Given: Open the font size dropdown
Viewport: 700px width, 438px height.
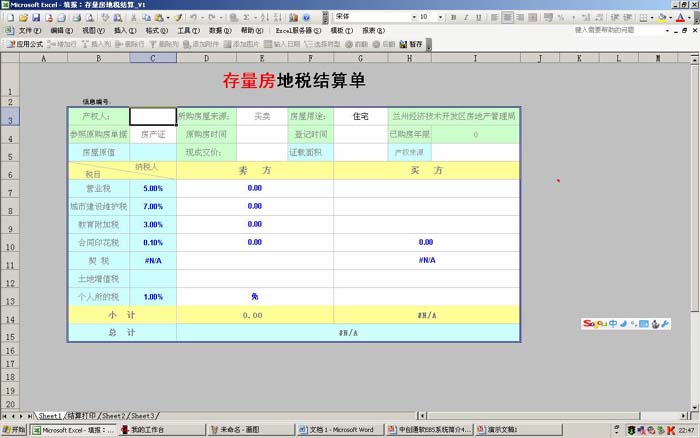Looking at the screenshot, I should click(x=441, y=18).
